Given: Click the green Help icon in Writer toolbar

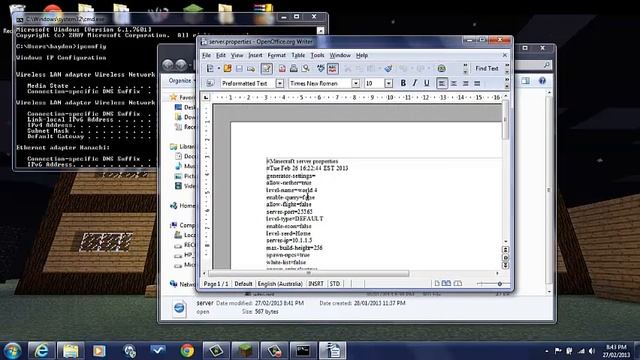Looking at the screenshot, I should [441, 69].
